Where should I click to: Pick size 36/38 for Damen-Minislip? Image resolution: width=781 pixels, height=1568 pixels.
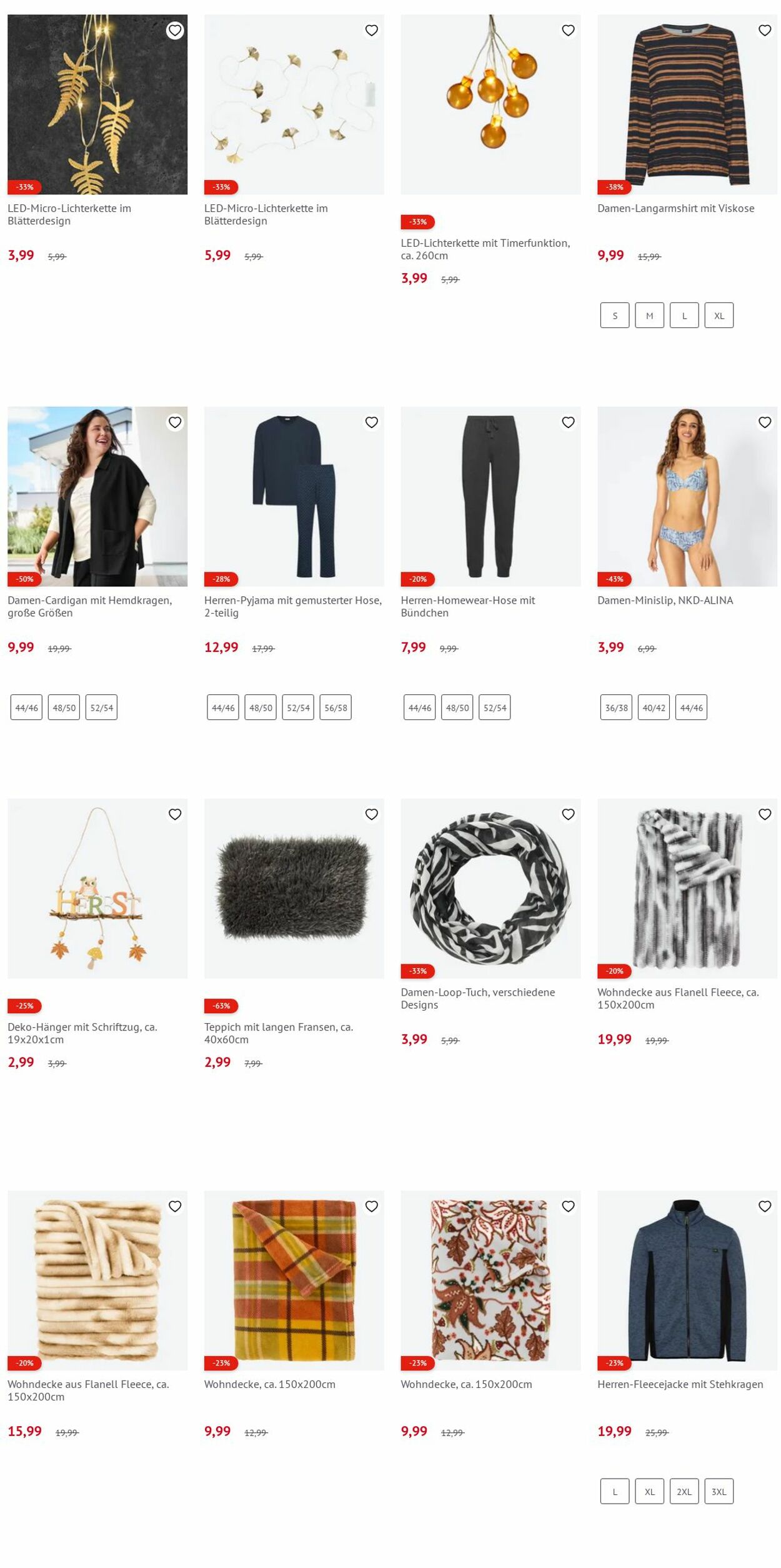coord(616,707)
